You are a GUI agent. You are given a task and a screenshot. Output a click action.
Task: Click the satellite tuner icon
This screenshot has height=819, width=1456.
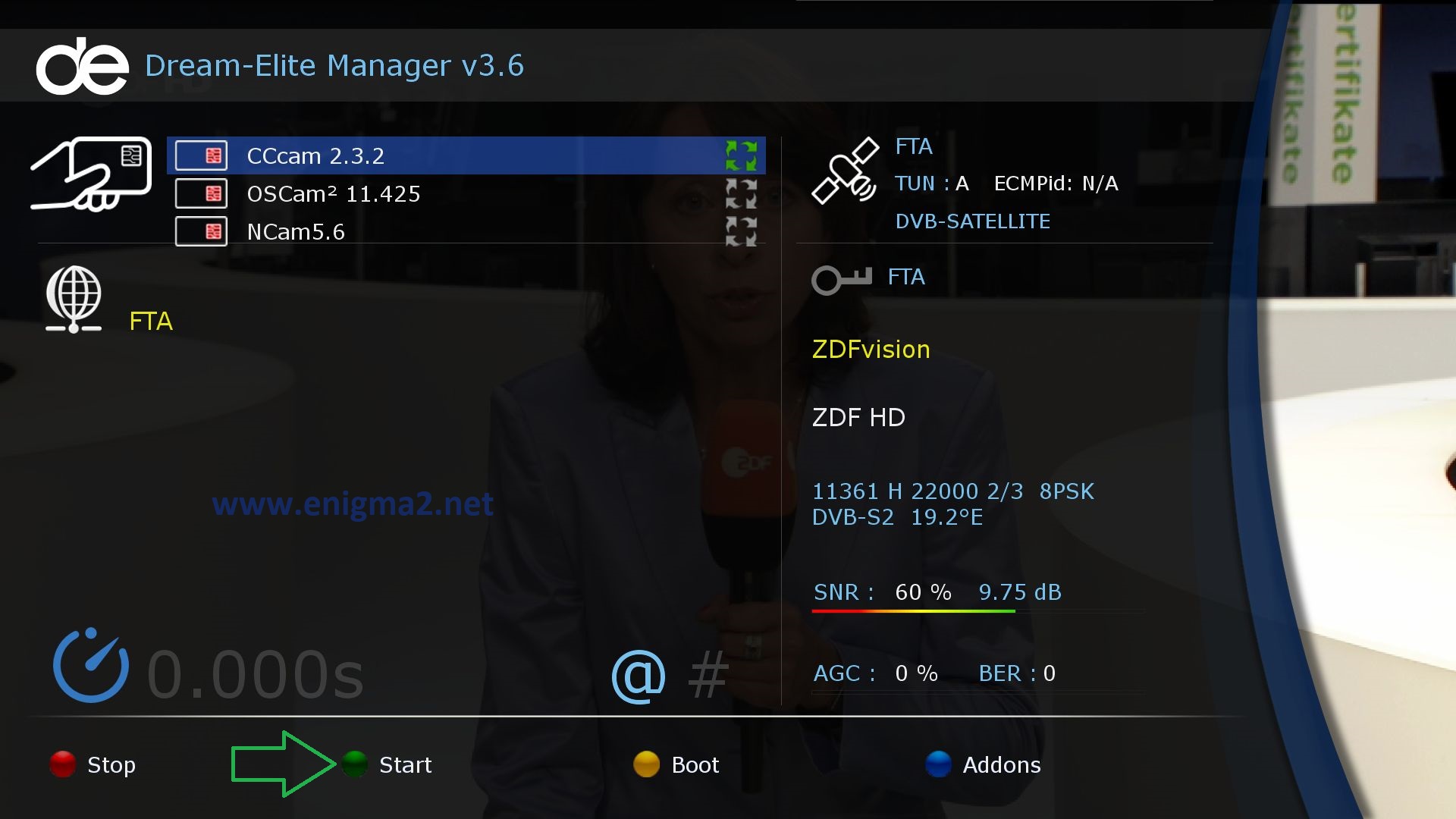tap(846, 171)
